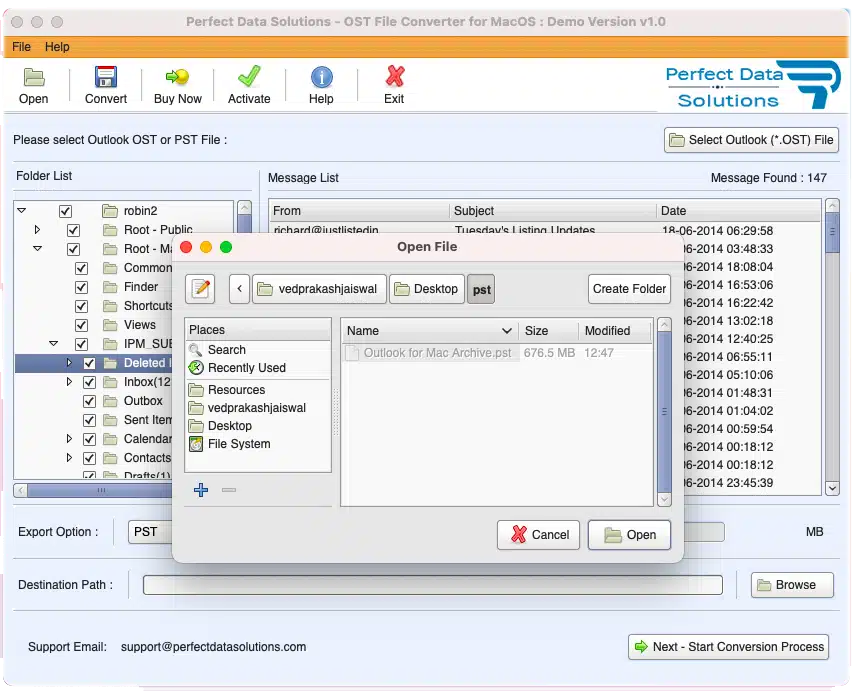Open the Help menu

point(57,47)
